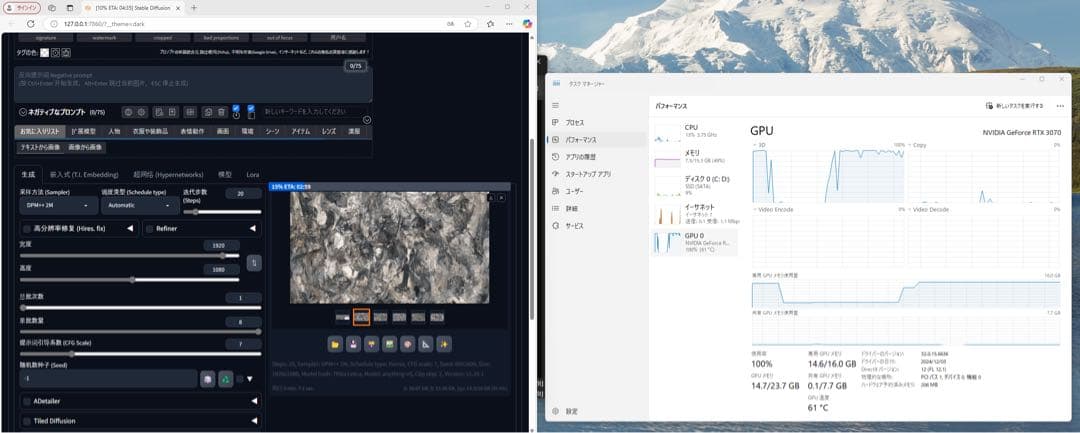Click the green recycle seed icon
The image size is (1080, 433).
coord(226,379)
